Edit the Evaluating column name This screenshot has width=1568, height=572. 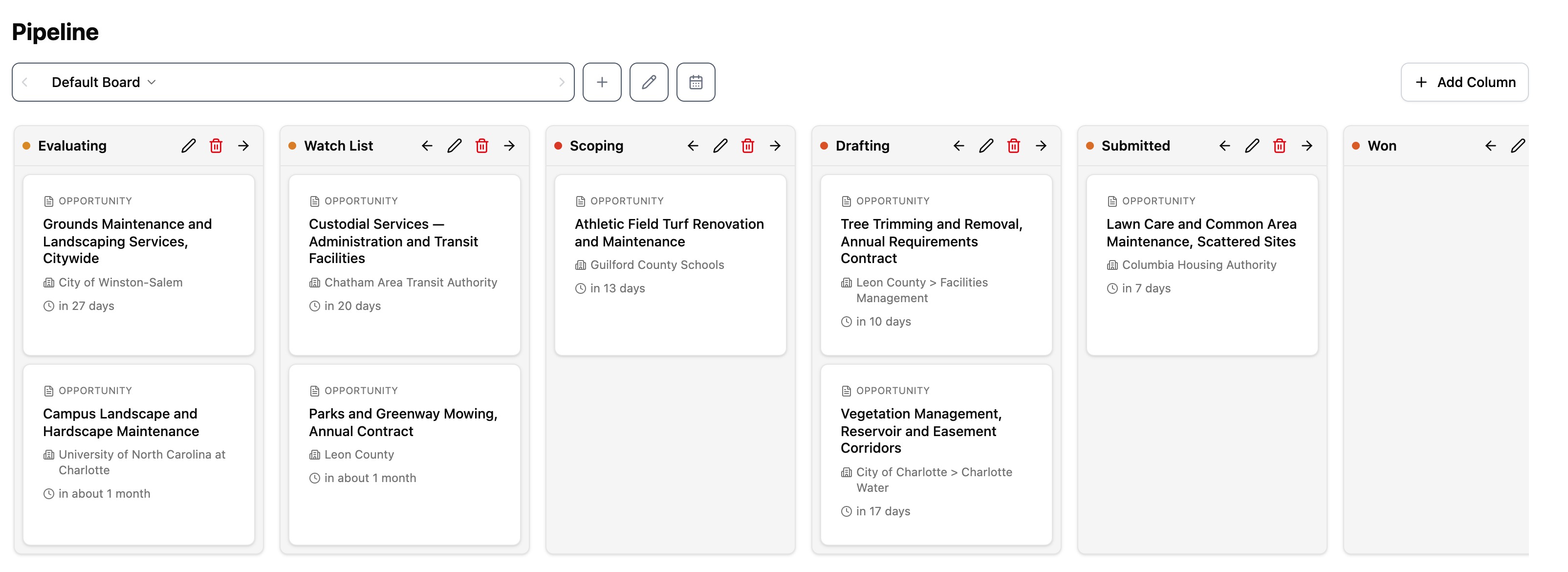[x=189, y=146]
